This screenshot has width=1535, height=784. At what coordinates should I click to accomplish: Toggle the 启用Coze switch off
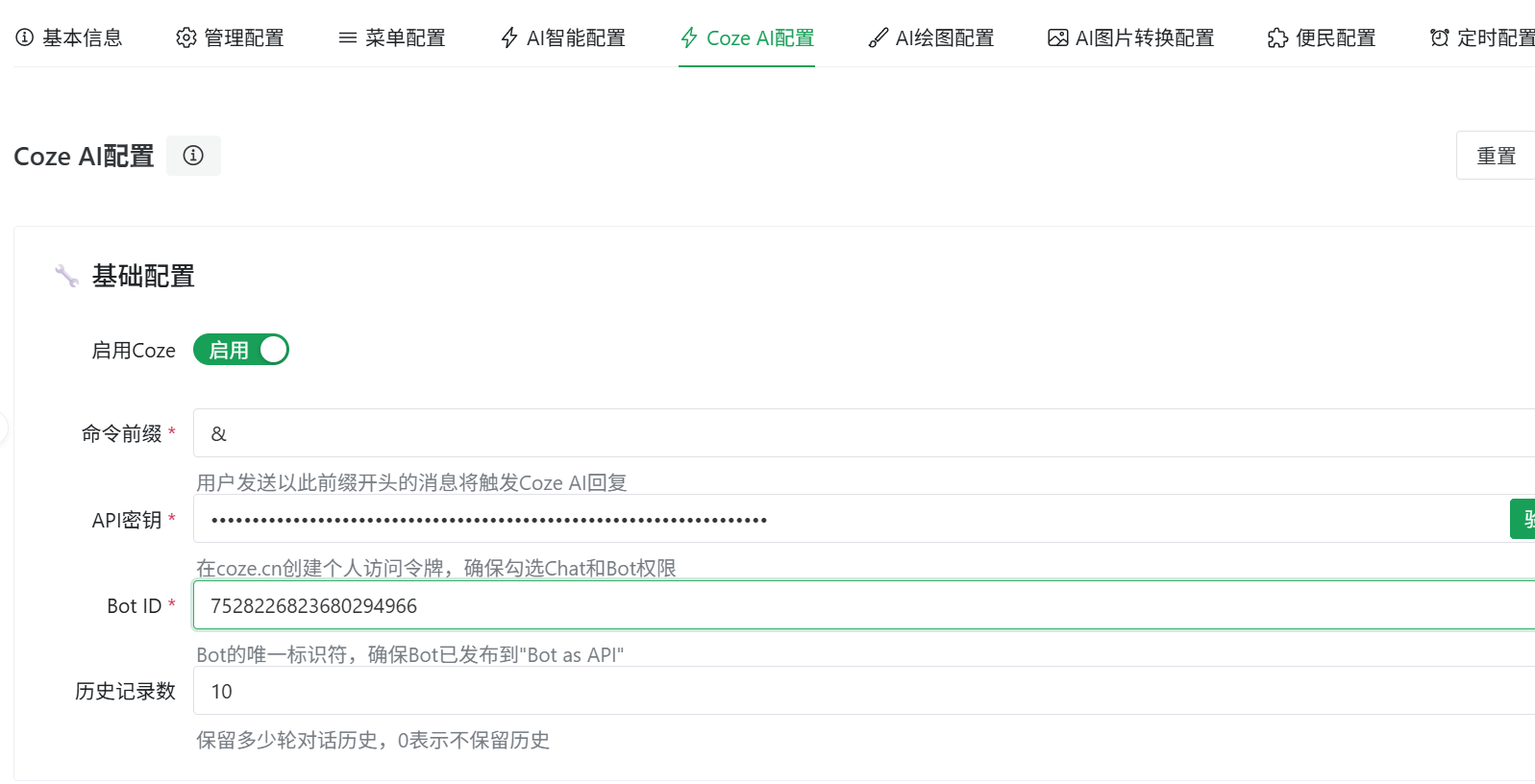[241, 350]
